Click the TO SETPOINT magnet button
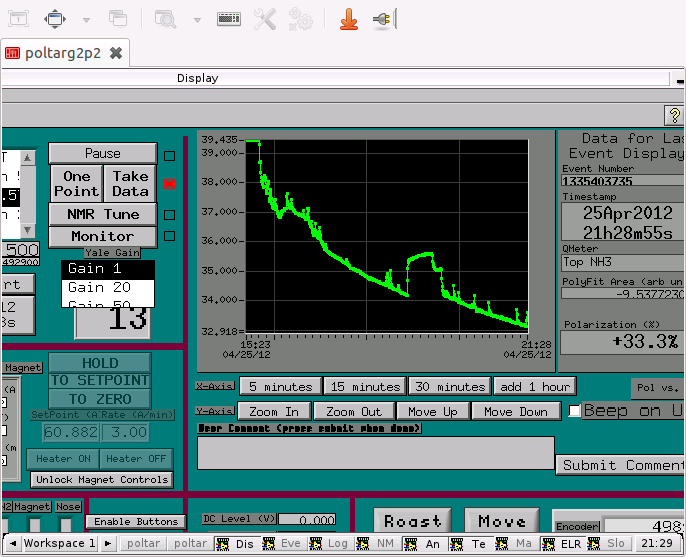Screen dimensions: 686x557 coord(100,380)
